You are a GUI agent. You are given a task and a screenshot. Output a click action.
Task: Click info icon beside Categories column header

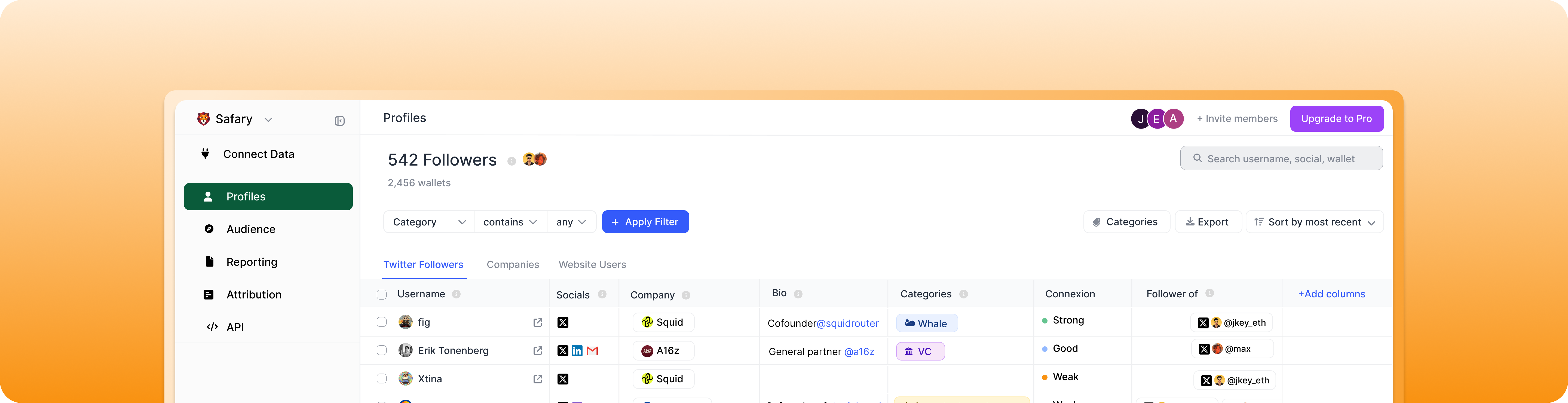coord(964,294)
